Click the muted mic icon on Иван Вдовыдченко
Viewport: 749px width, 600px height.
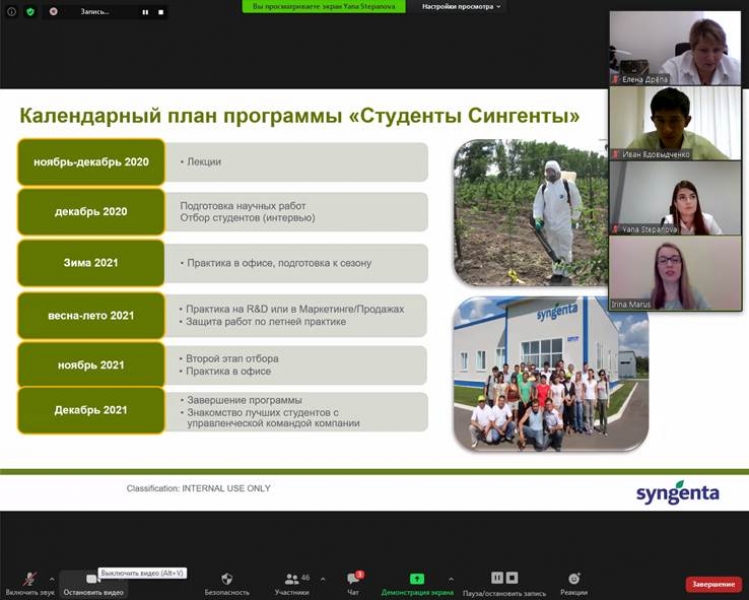coord(616,154)
